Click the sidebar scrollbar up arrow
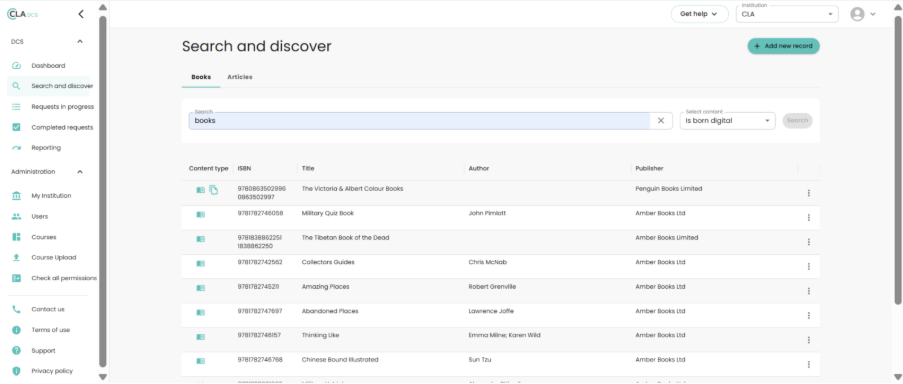903x384 pixels. [103, 7]
